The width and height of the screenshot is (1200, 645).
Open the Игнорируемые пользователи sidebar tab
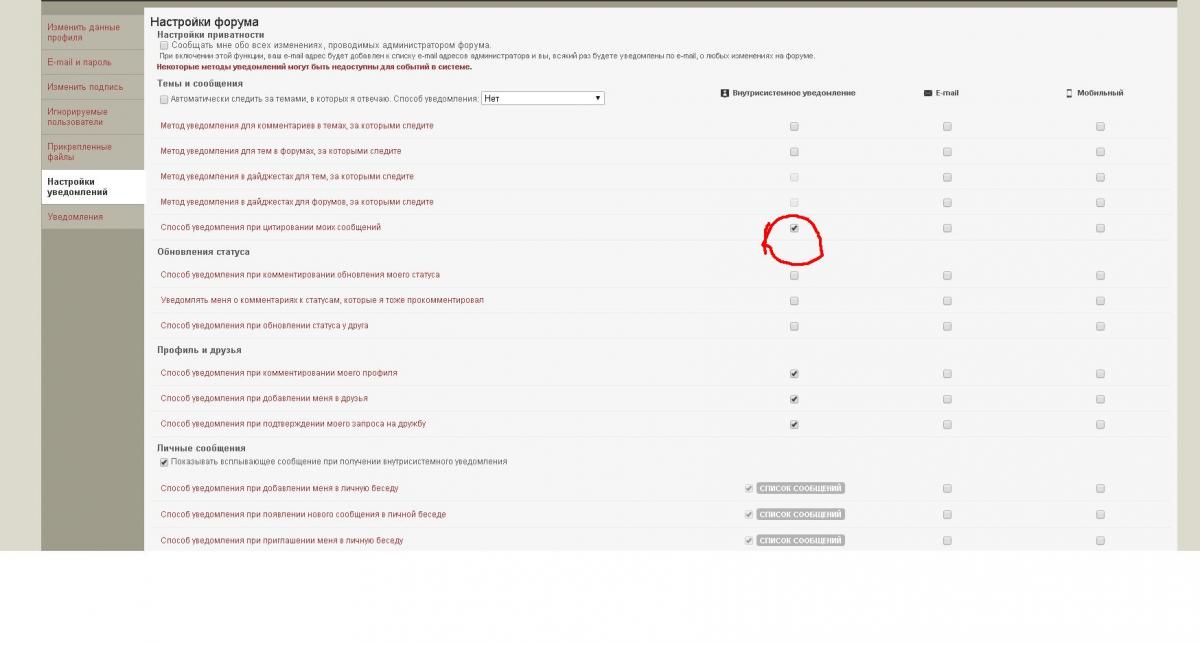click(x=93, y=117)
